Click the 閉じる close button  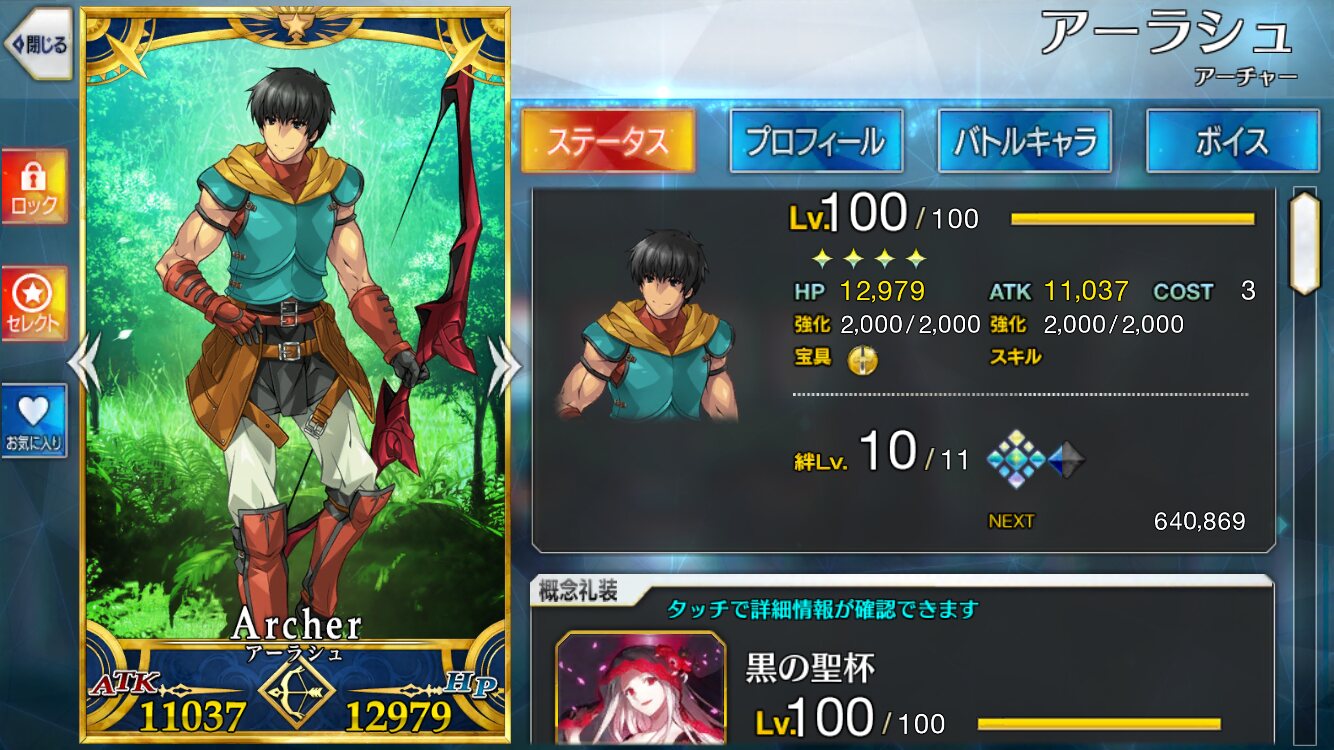[39, 44]
